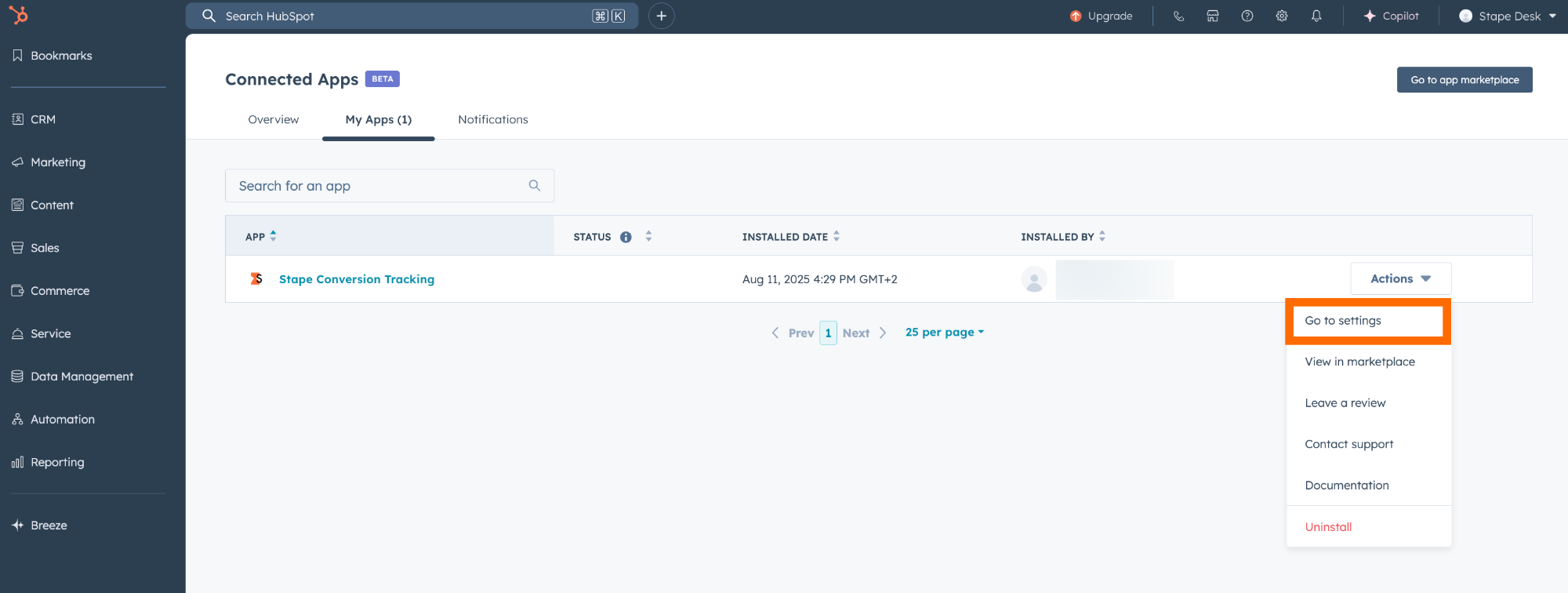Focus the Search for an app field
This screenshot has width=1568, height=593.
390,186
